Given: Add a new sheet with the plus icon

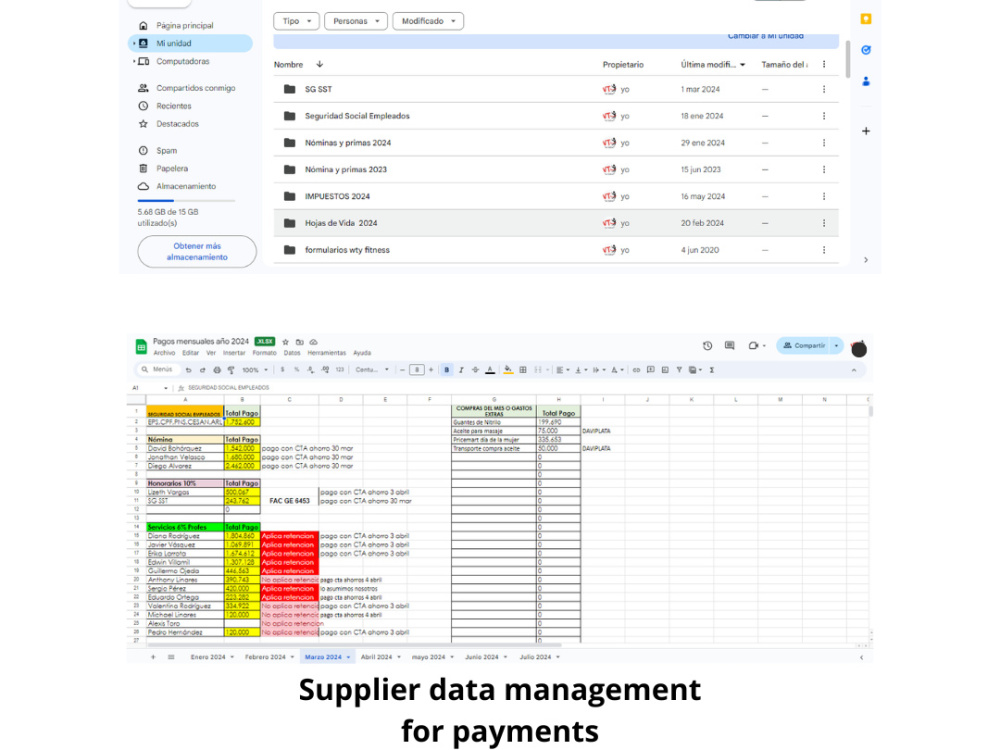Looking at the screenshot, I should tap(153, 657).
